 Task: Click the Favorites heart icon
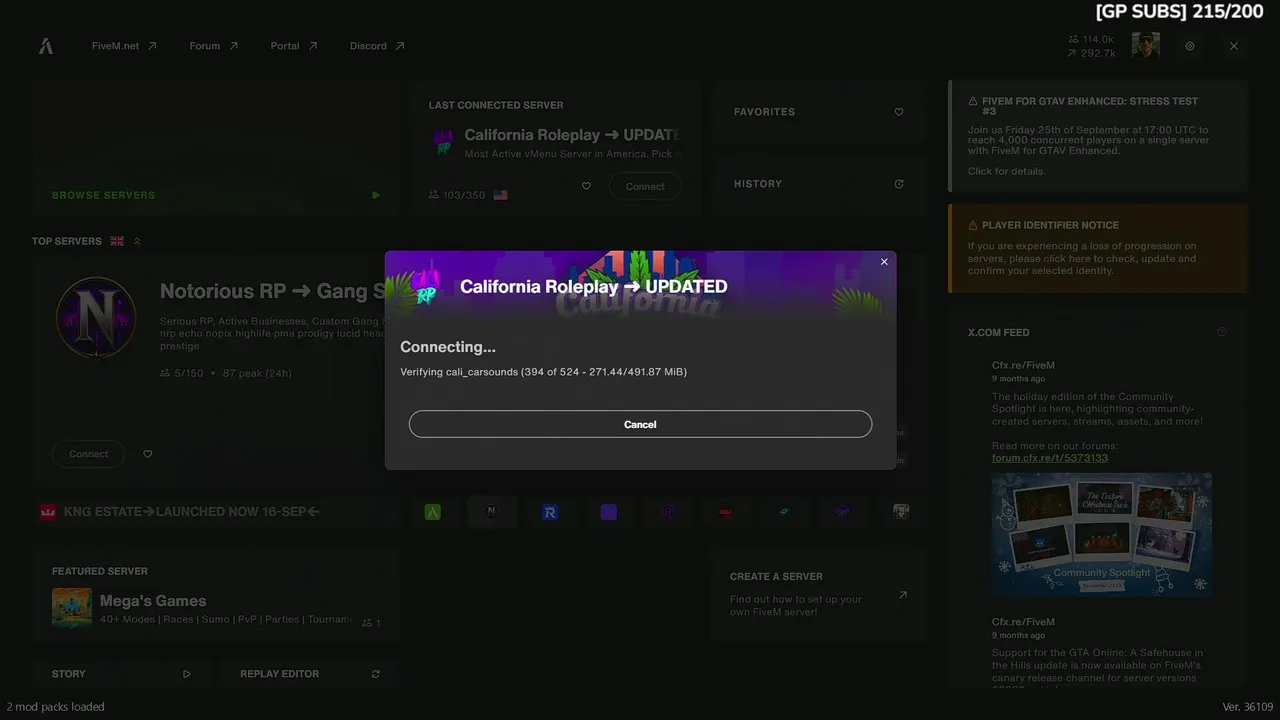[x=899, y=112]
